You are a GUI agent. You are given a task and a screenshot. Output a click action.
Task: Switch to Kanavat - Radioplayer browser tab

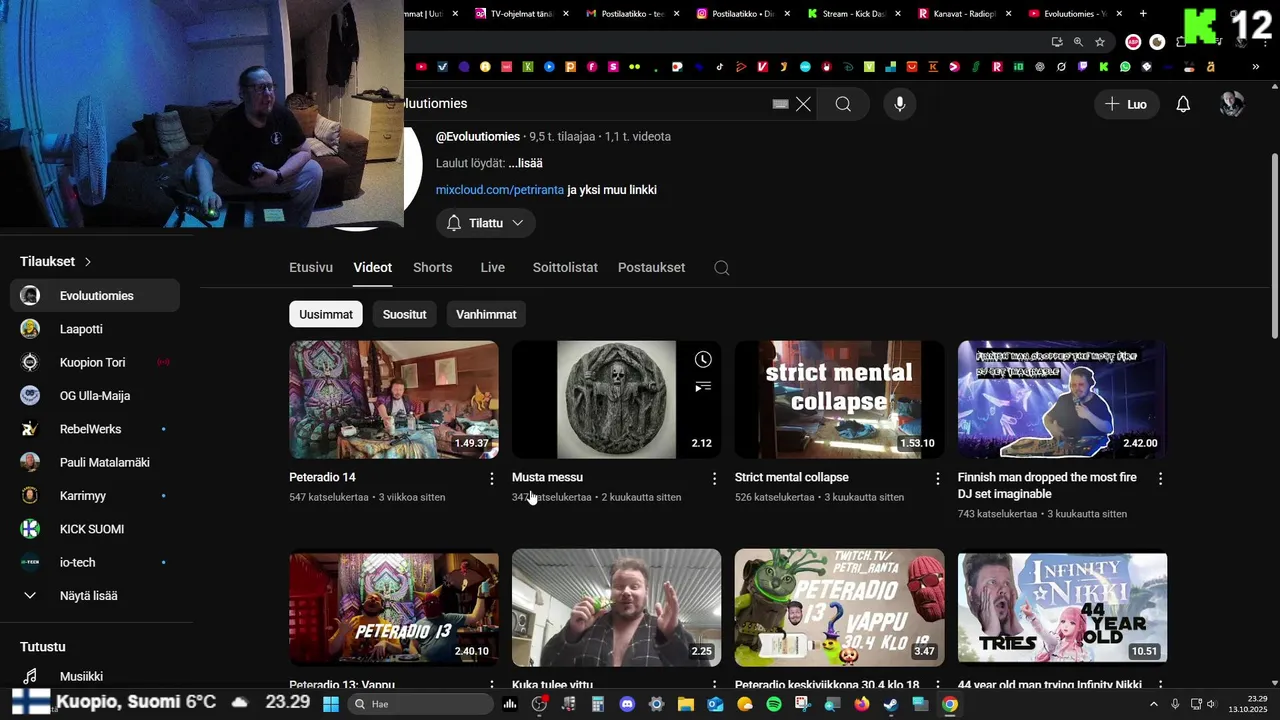coord(963,14)
